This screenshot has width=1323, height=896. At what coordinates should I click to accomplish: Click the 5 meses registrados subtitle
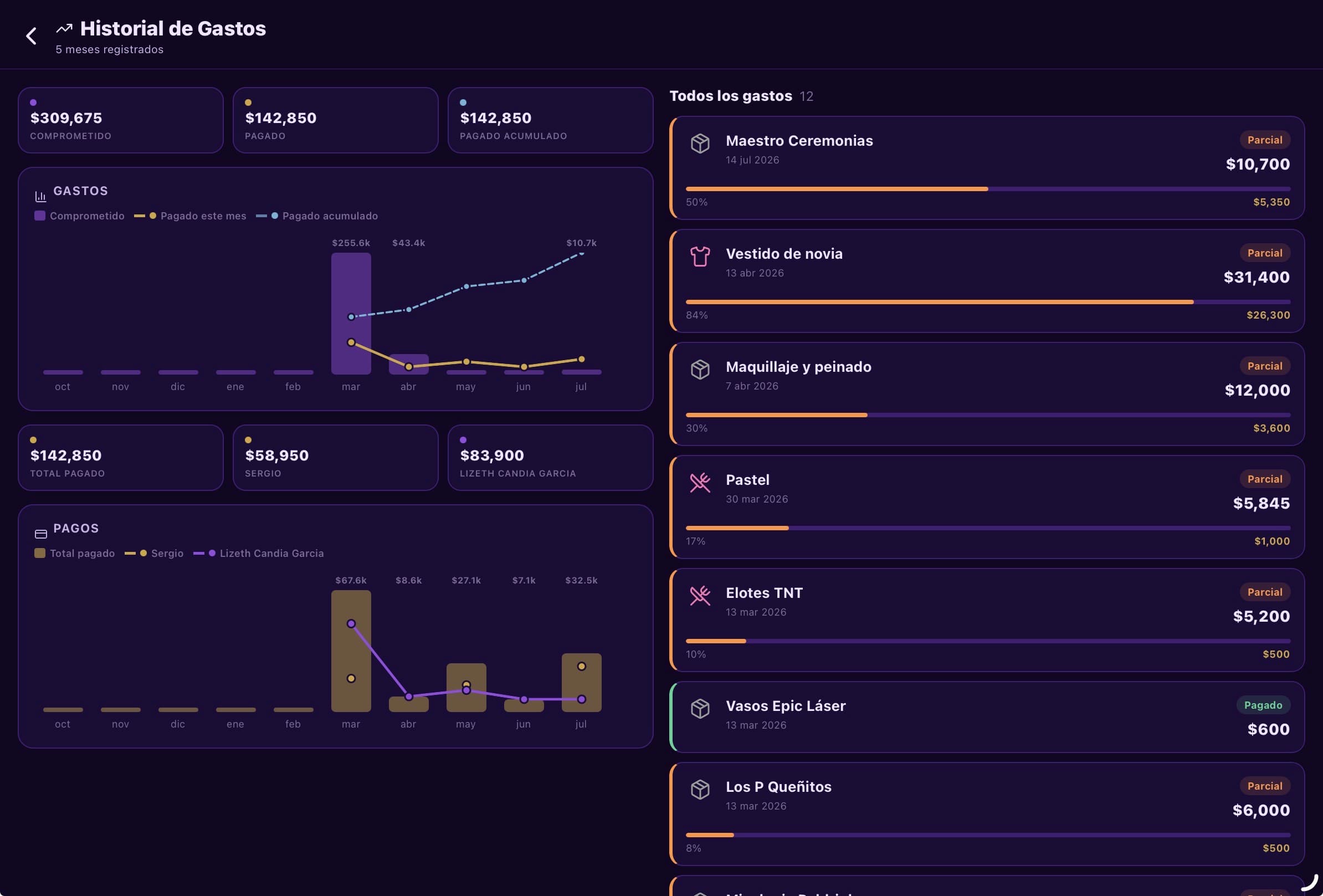[109, 49]
